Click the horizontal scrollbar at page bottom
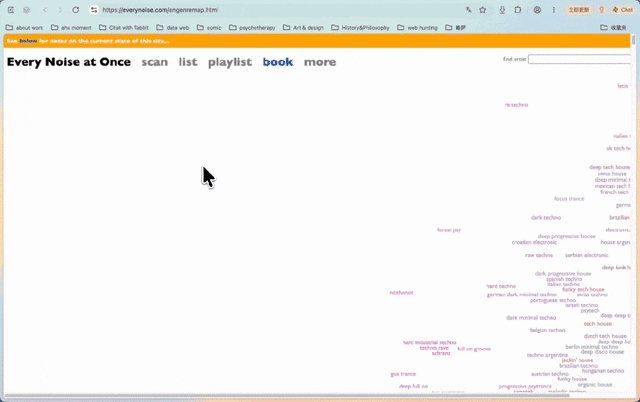The width and height of the screenshot is (640, 402). coord(287,395)
